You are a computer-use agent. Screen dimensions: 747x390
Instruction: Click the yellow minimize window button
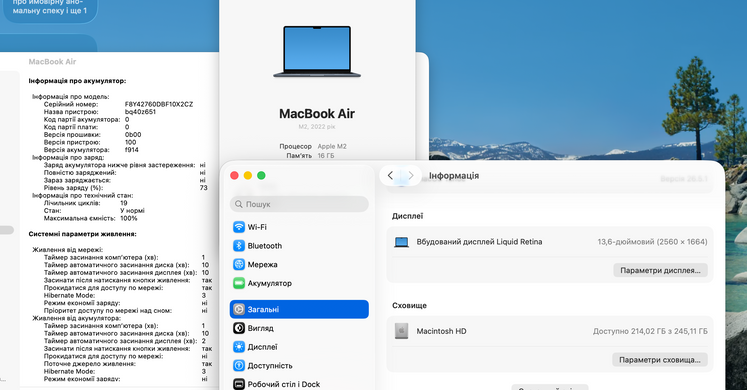(248, 175)
